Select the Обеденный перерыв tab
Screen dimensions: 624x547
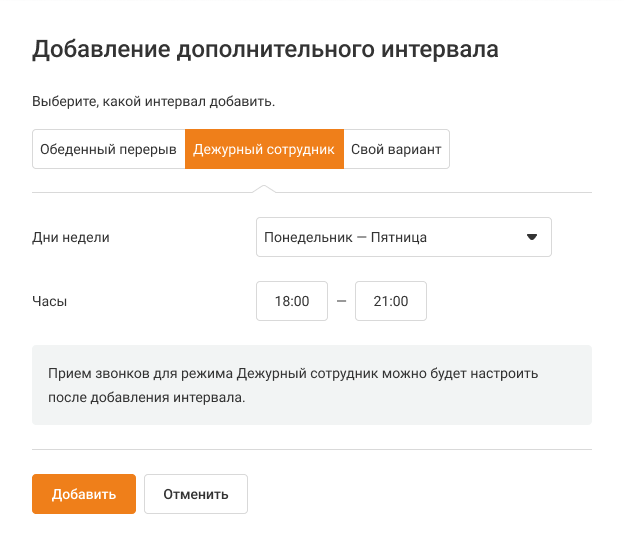tap(108, 149)
